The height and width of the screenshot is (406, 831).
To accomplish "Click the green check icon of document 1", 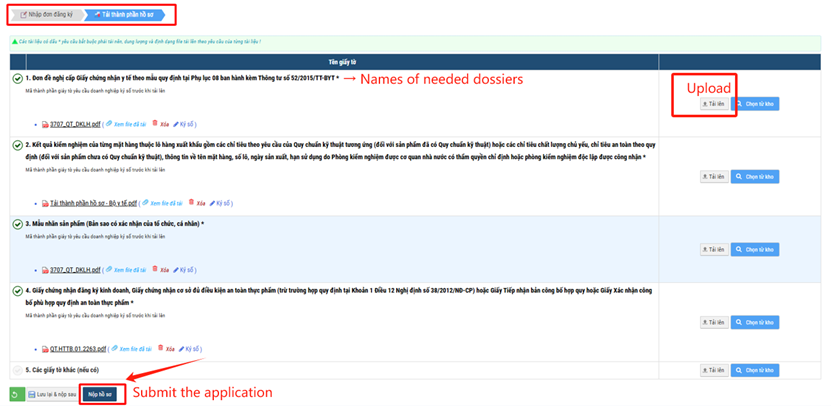I will 17,79.
